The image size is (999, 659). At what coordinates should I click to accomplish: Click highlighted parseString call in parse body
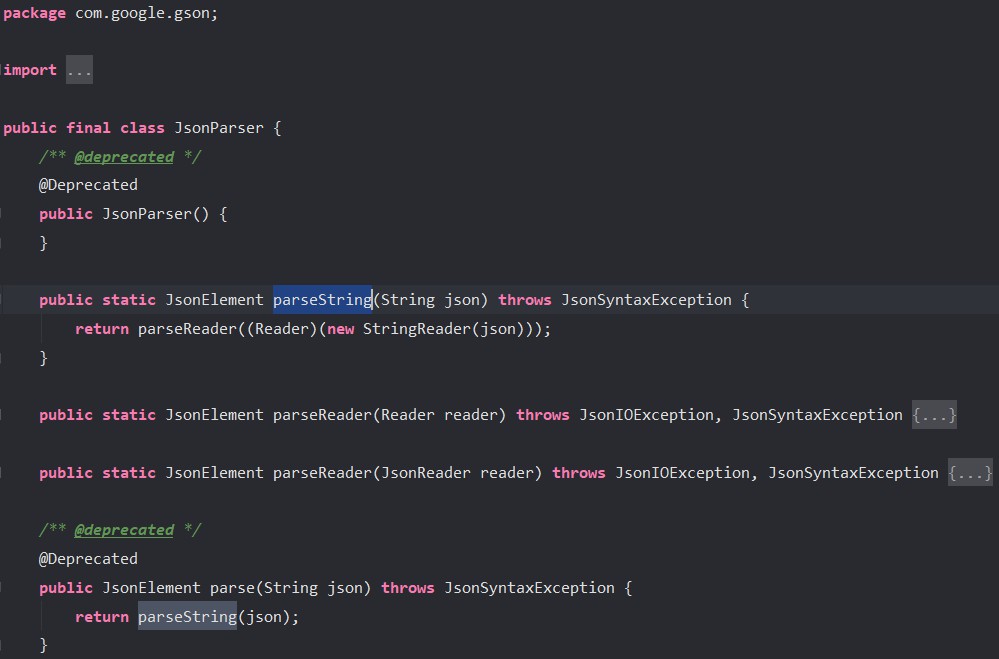pos(187,617)
